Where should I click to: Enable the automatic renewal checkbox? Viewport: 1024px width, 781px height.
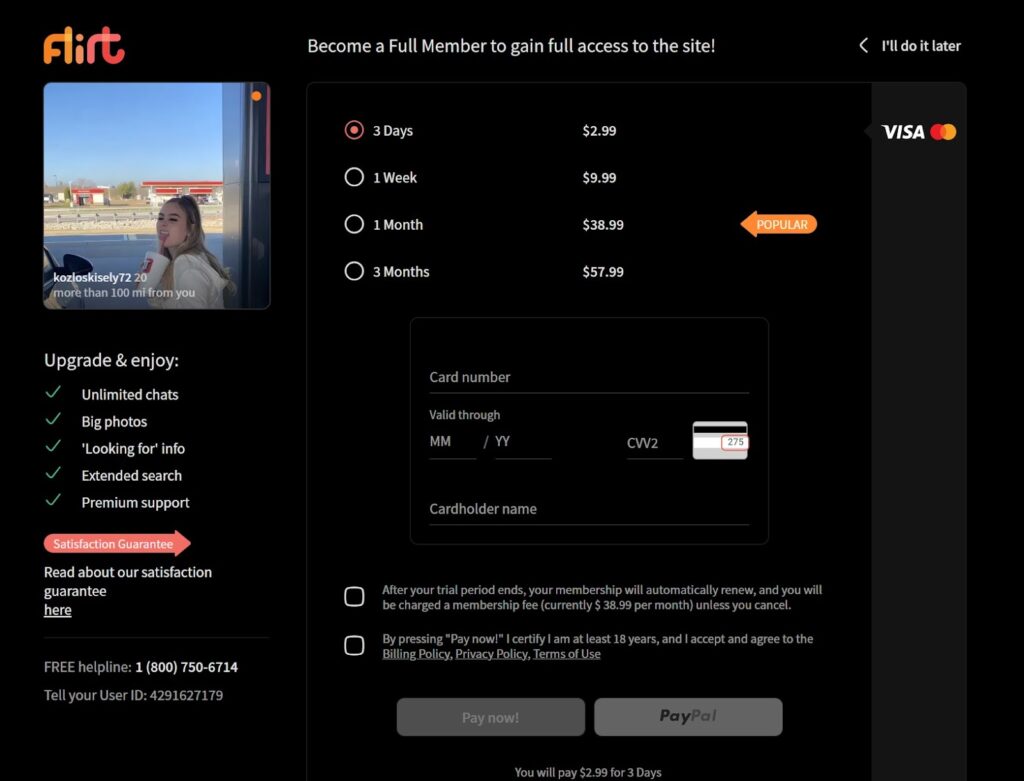pos(354,596)
